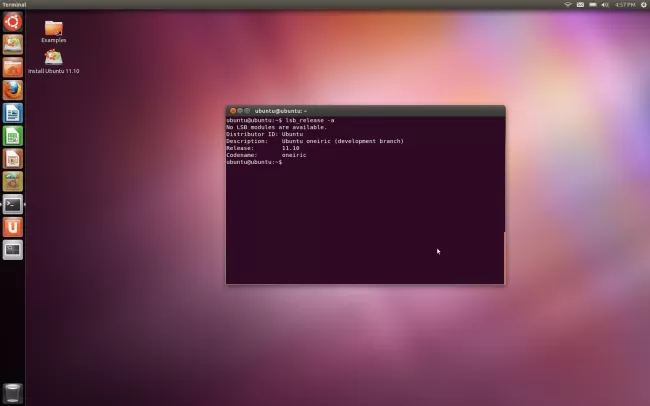
Task: Open the battery indicator menu
Action: click(x=593, y=5)
